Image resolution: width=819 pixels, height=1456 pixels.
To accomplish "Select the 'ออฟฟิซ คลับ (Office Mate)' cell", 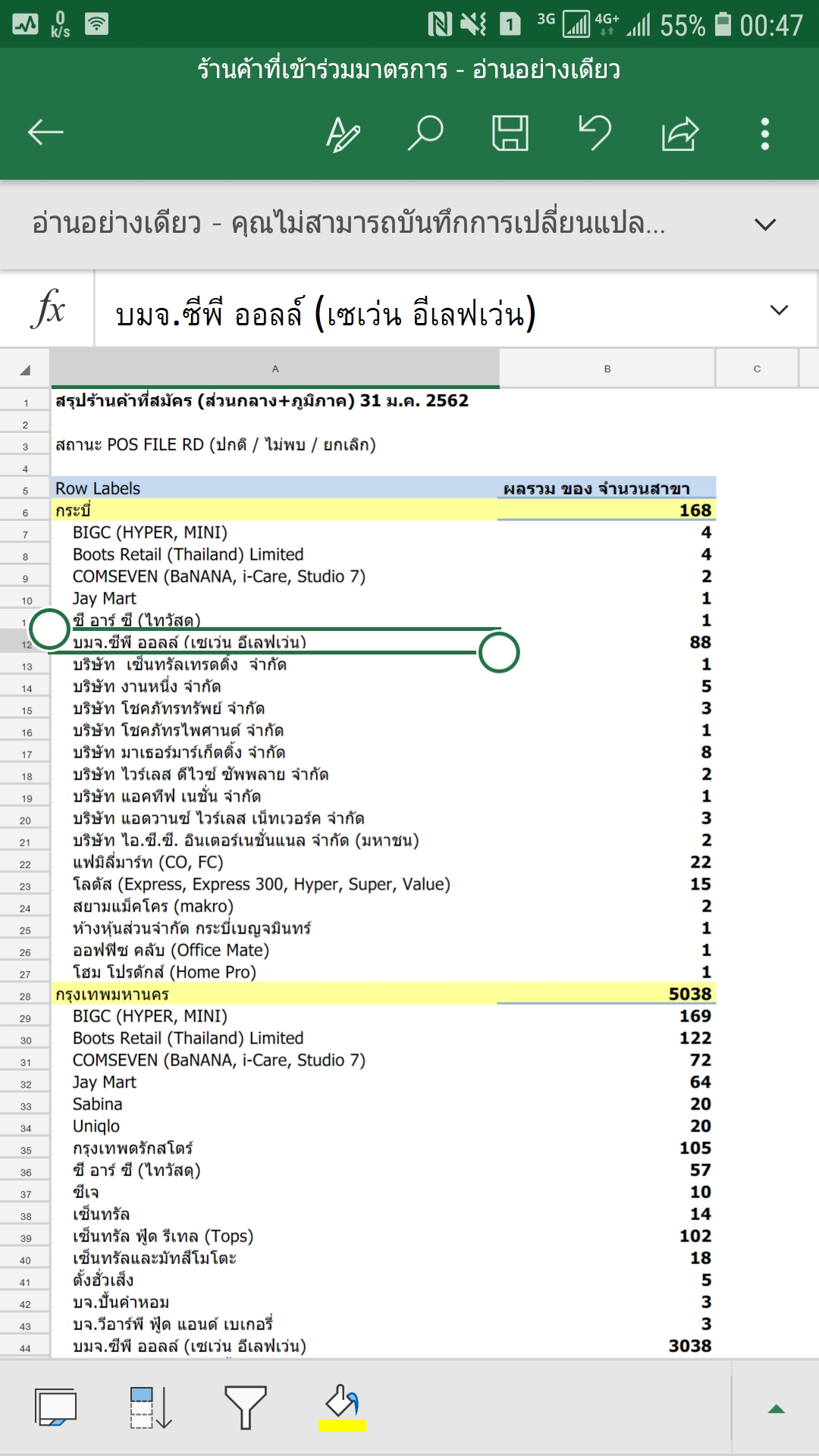I will 275,950.
